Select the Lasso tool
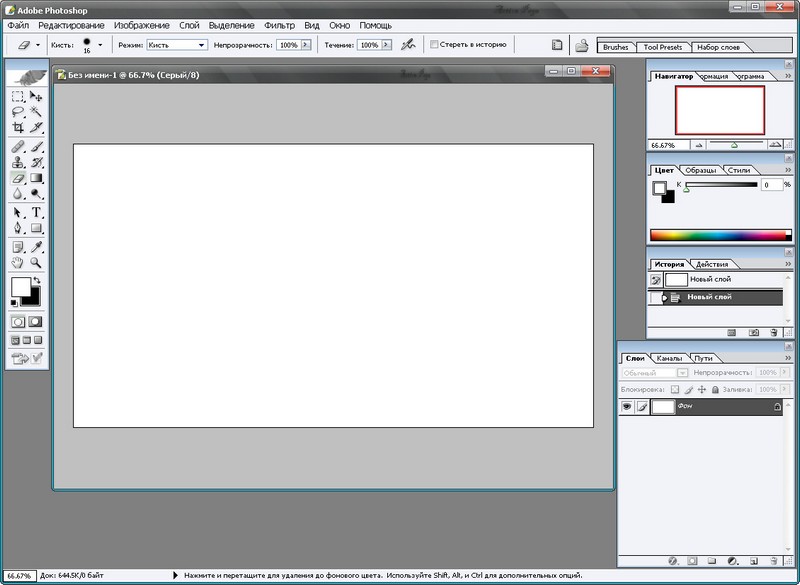Image resolution: width=800 pixels, height=585 pixels. pyautogui.click(x=18, y=112)
